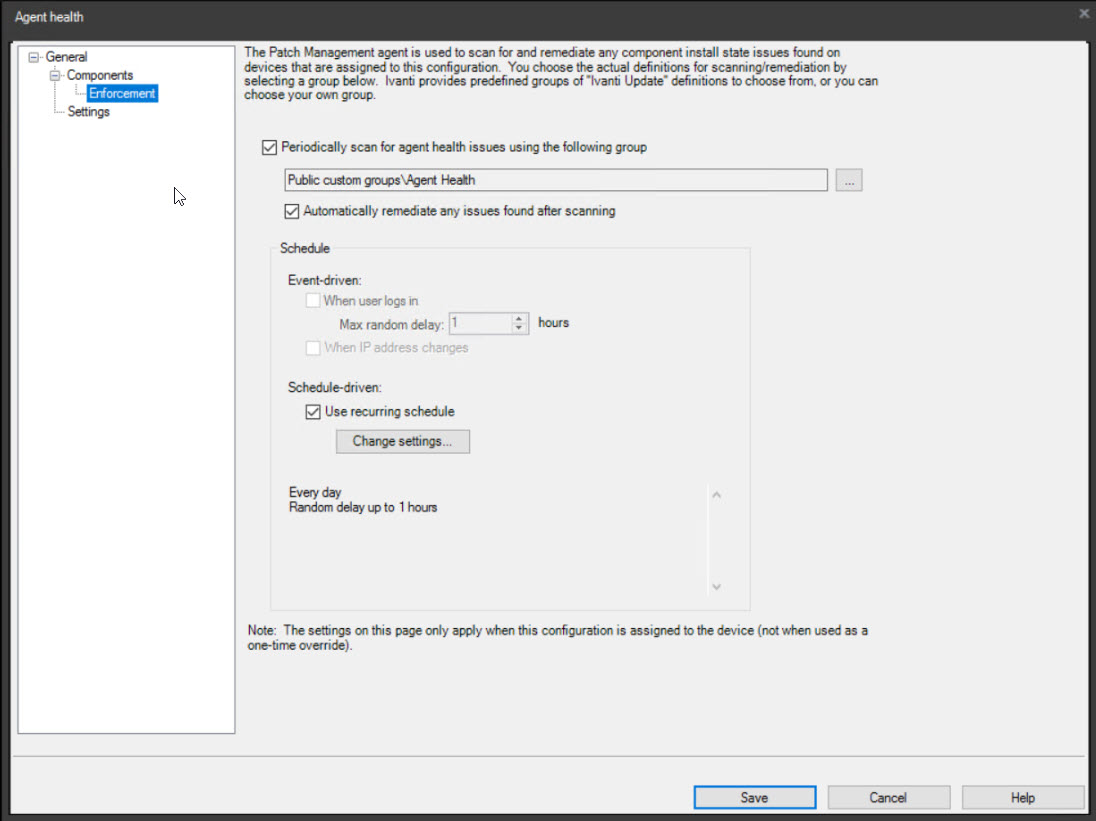This screenshot has height=821, width=1096.
Task: Decrease Max random delay with down arrow
Action: coord(518,328)
